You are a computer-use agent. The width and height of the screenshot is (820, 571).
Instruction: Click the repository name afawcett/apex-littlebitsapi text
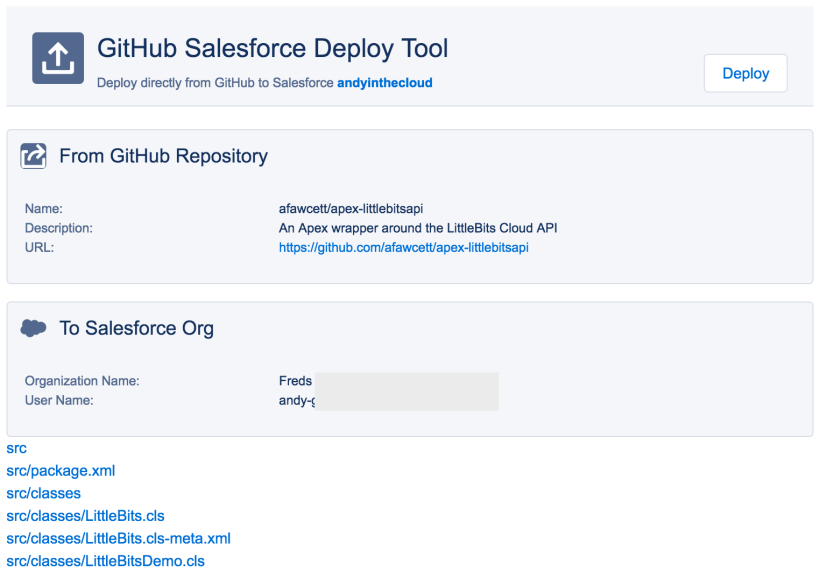pos(351,209)
